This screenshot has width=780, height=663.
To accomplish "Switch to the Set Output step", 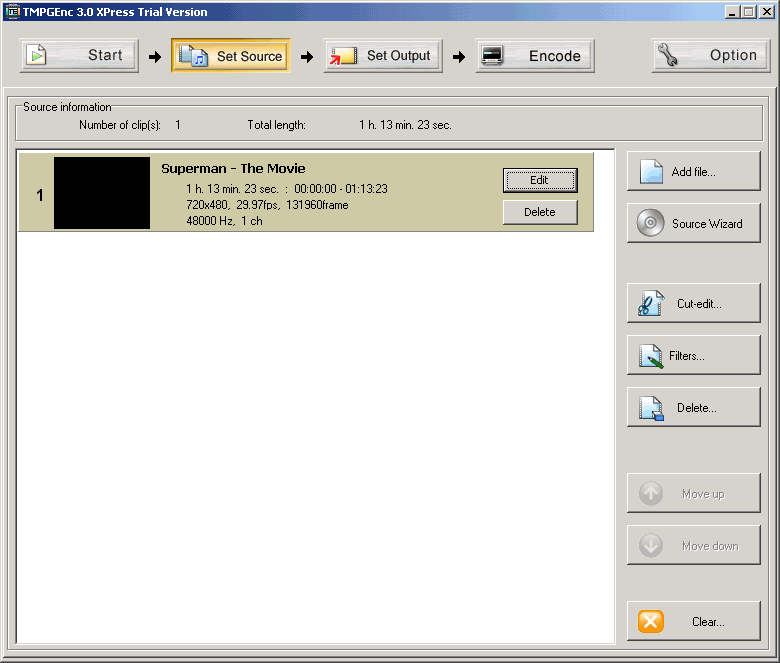I will coord(383,56).
